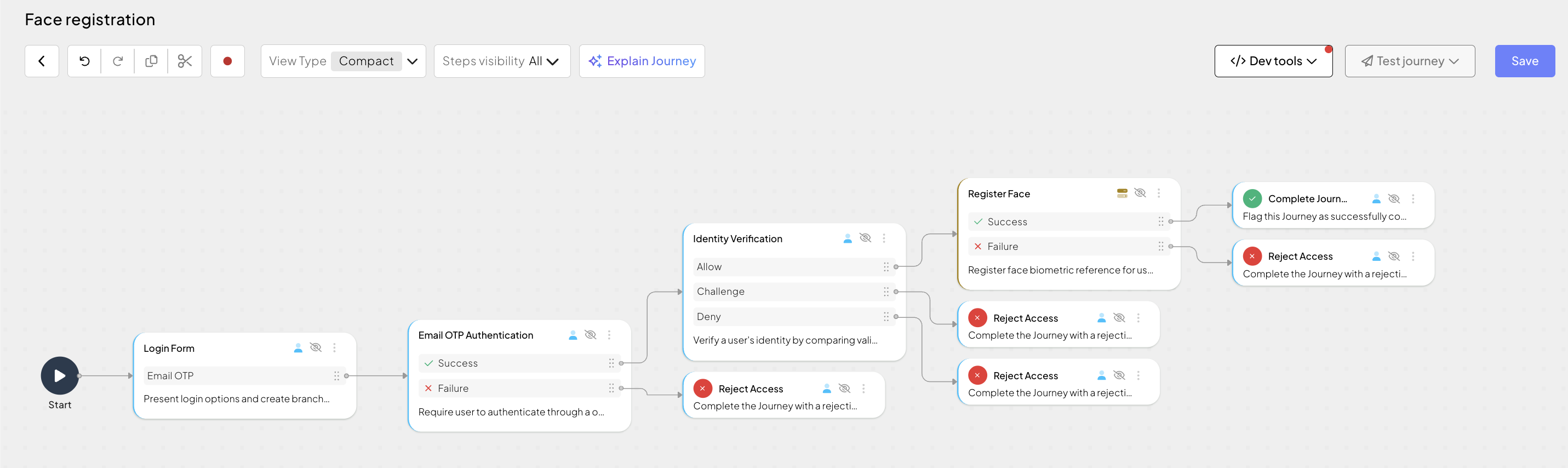Open Register Face three-dot menu
Image resolution: width=1568 pixels, height=468 pixels.
[1159, 193]
